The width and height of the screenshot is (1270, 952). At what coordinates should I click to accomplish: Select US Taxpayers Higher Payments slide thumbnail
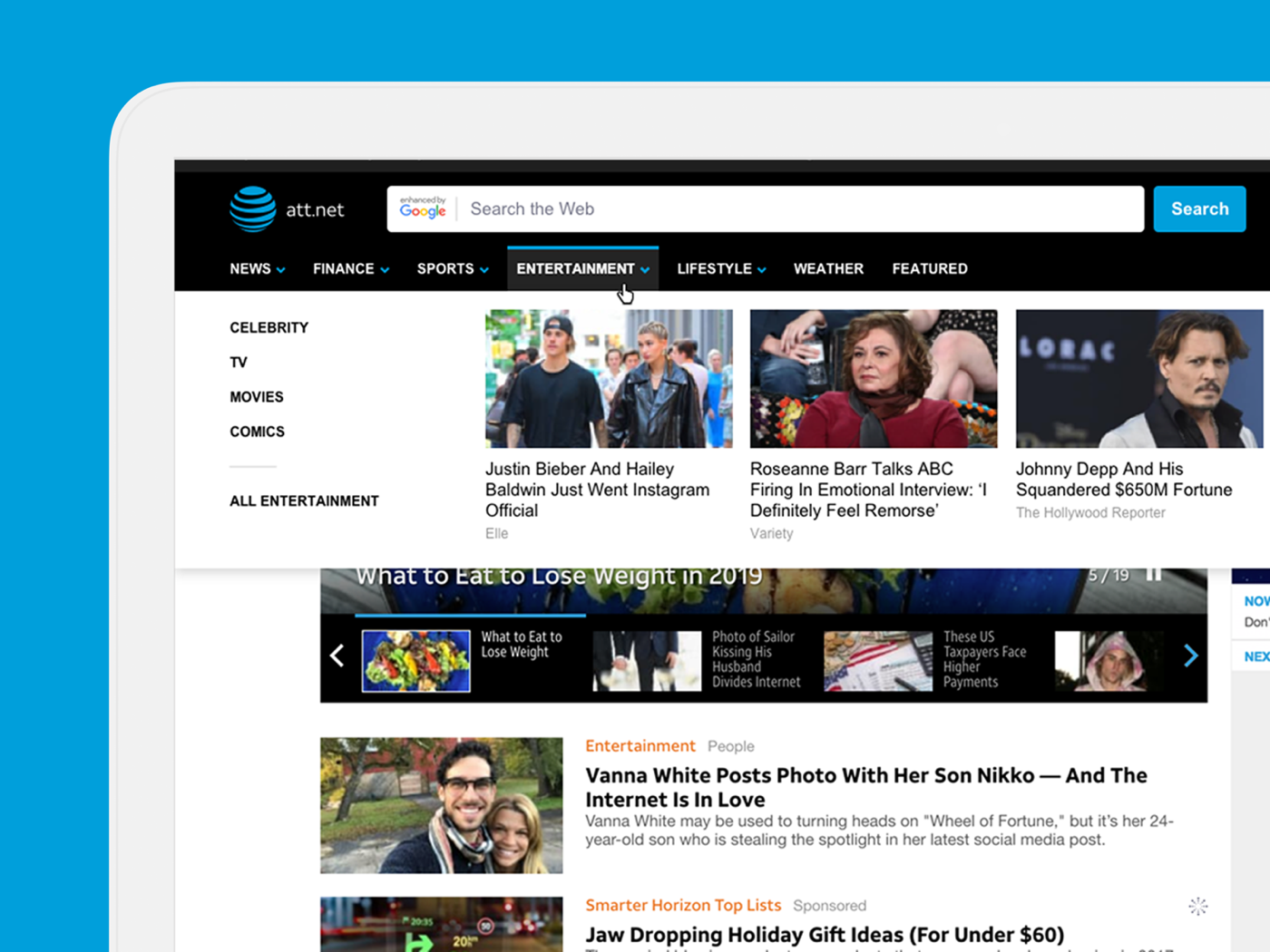(877, 661)
